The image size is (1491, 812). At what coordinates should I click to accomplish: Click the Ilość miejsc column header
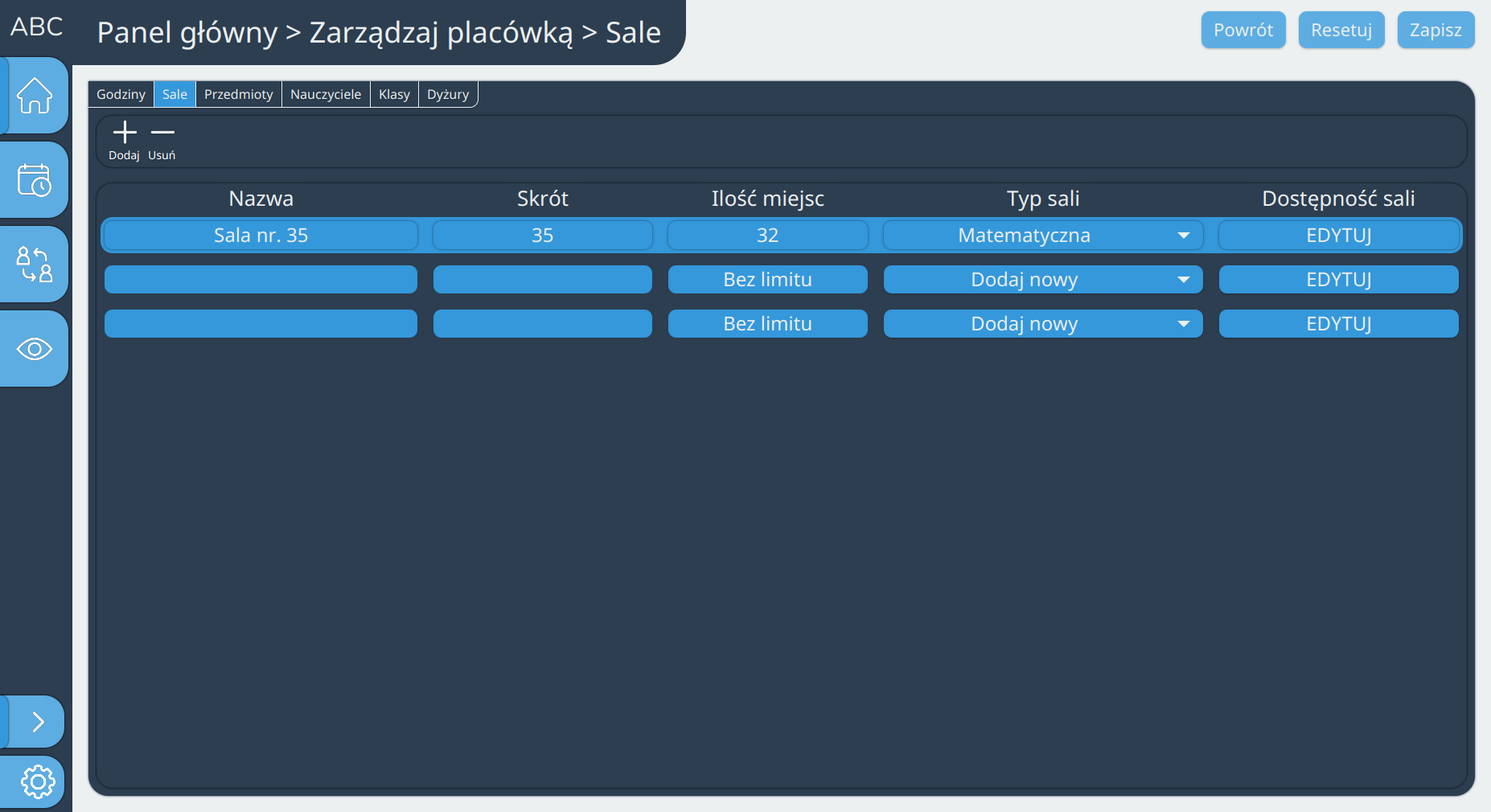pyautogui.click(x=768, y=199)
